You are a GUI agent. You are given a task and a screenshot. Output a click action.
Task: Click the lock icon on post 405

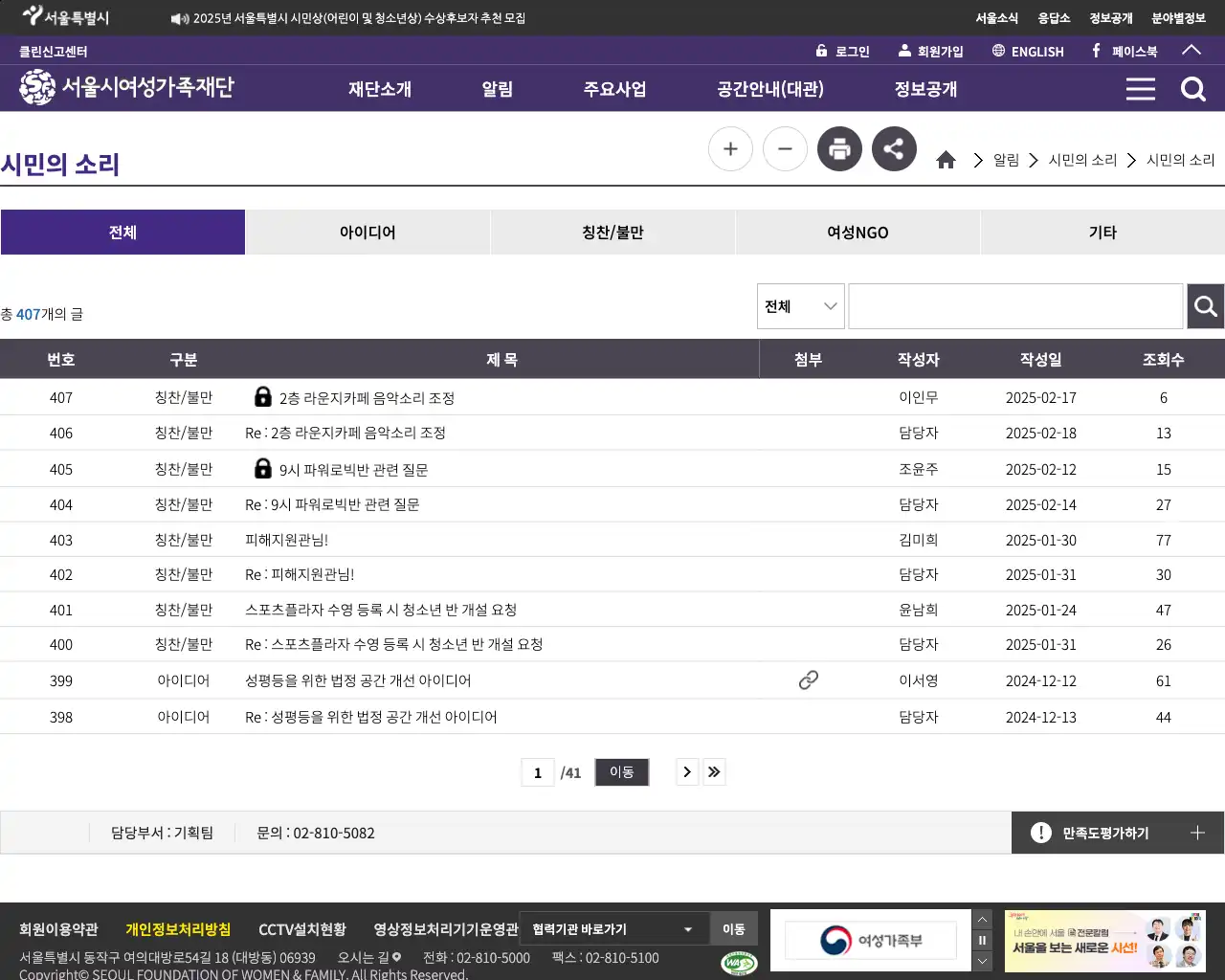[262, 468]
